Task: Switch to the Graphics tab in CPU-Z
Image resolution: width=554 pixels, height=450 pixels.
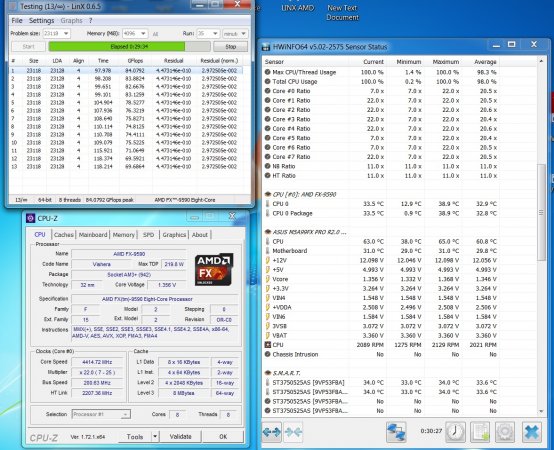Action: [174, 235]
